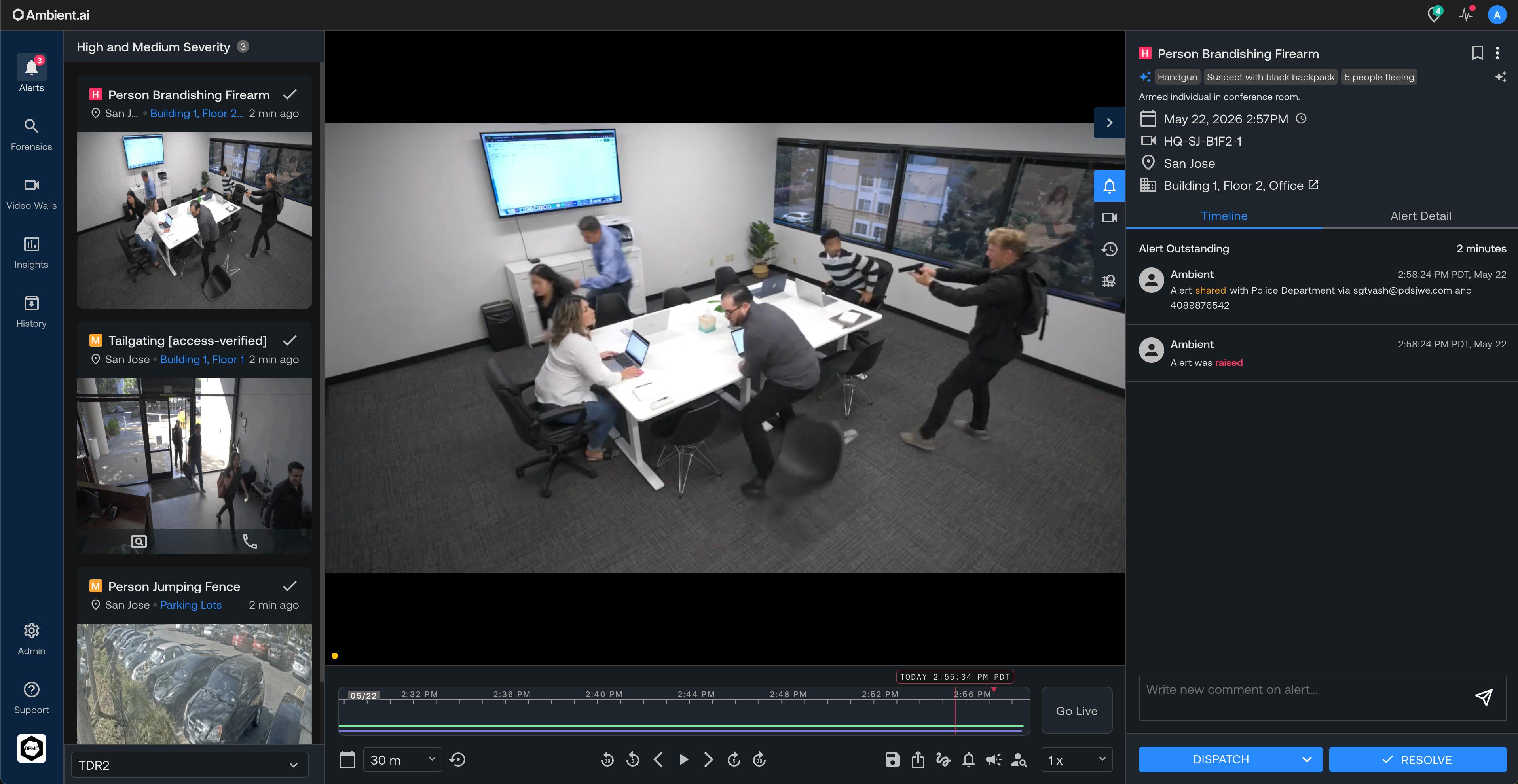Switch to the Alert Detail tab
The image size is (1518, 784).
1420,216
